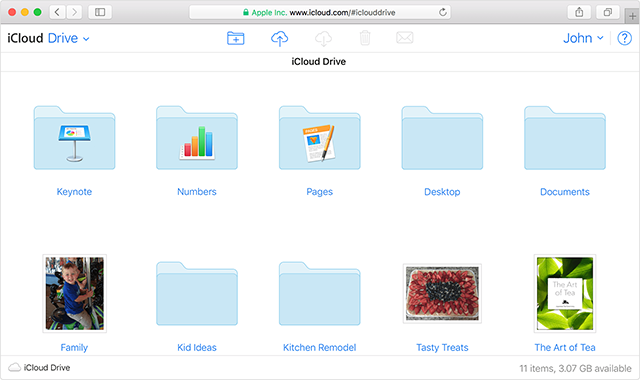The width and height of the screenshot is (640, 380).
Task: Click the address bar URL field
Action: coord(320,12)
